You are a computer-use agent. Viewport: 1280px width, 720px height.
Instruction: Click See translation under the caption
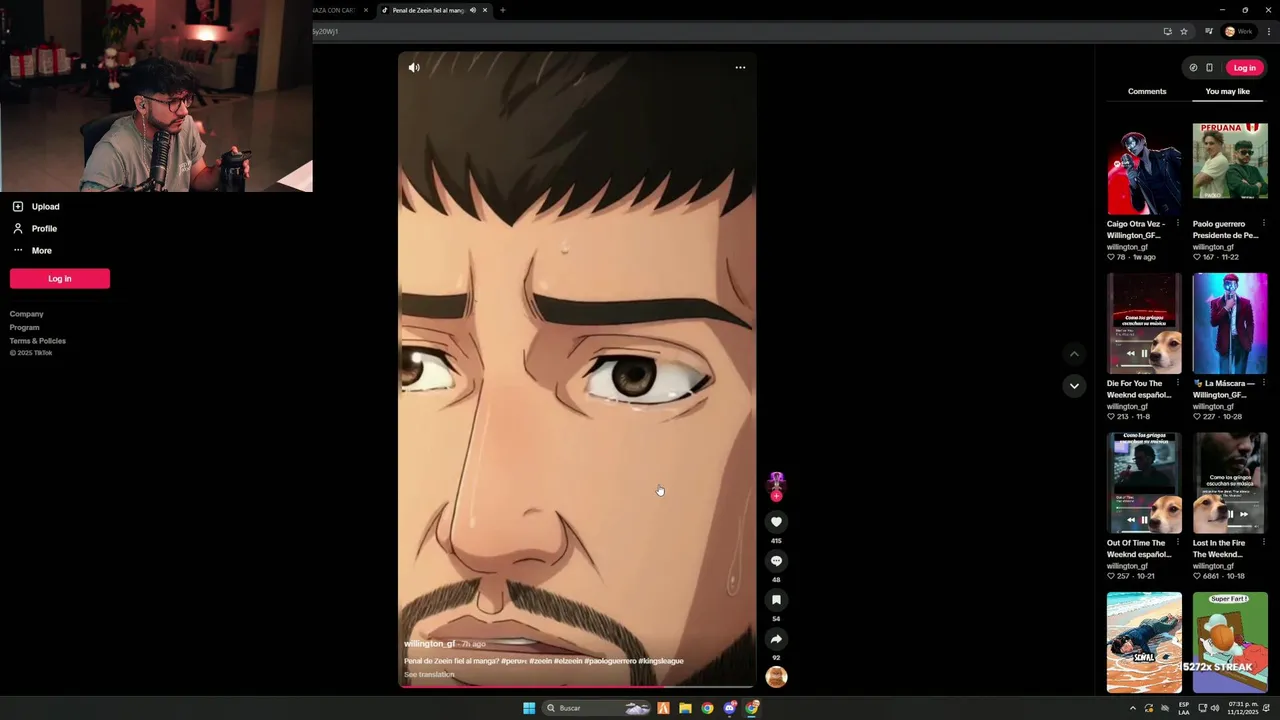tap(429, 674)
